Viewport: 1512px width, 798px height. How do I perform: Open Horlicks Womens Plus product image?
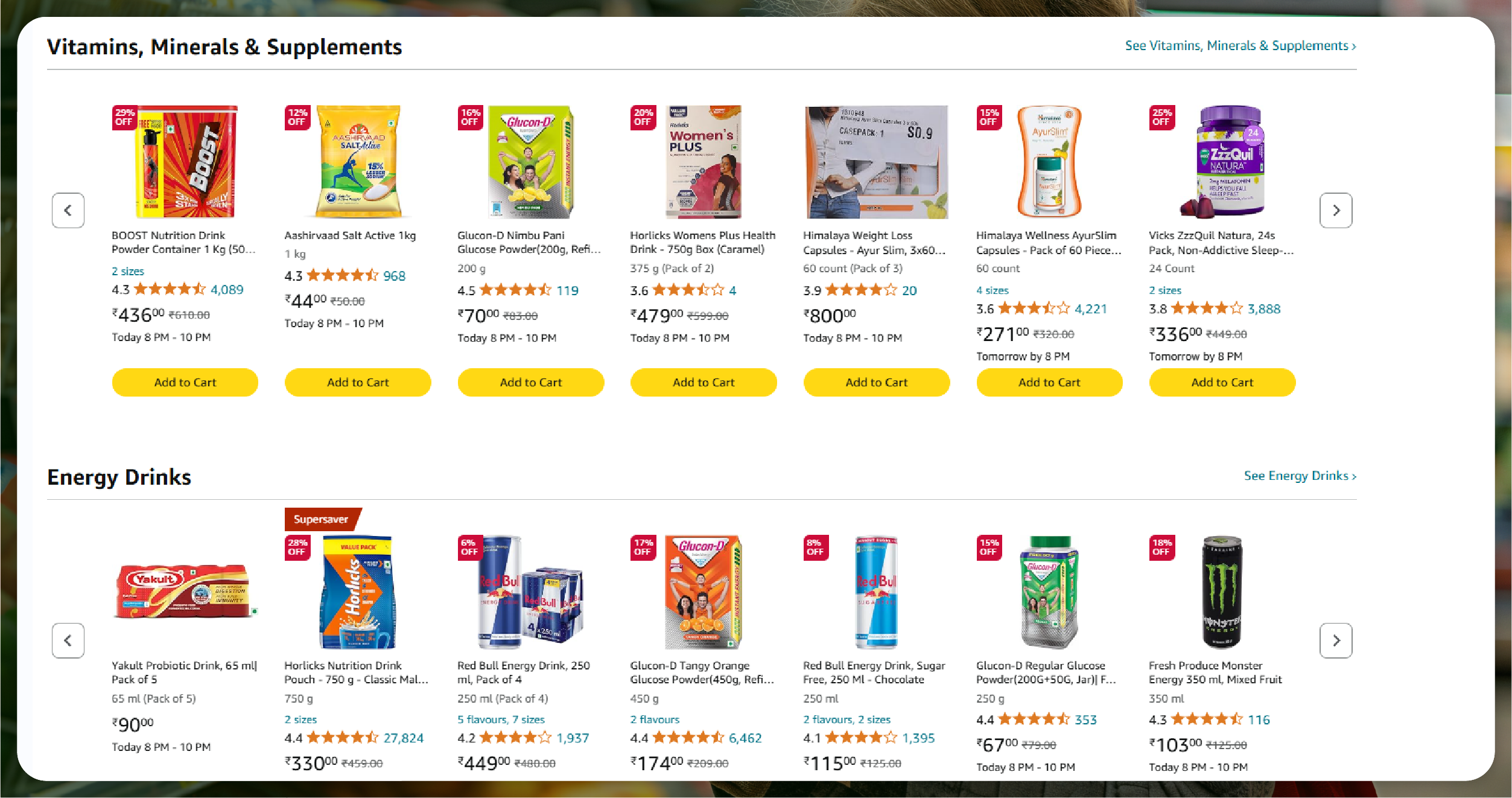point(704,162)
